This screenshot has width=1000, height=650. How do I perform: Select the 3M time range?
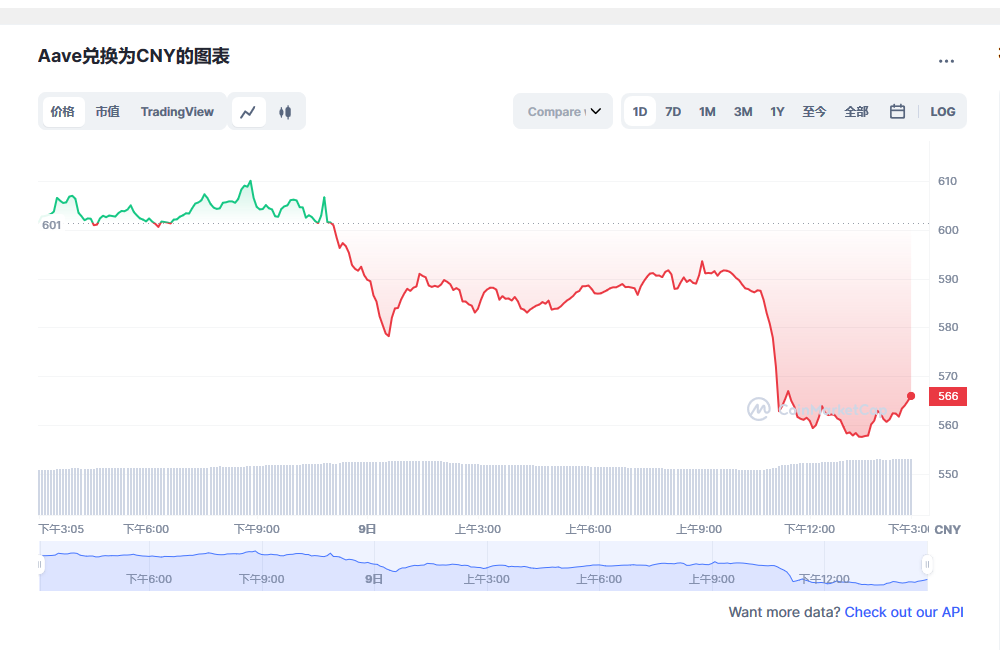point(743,112)
